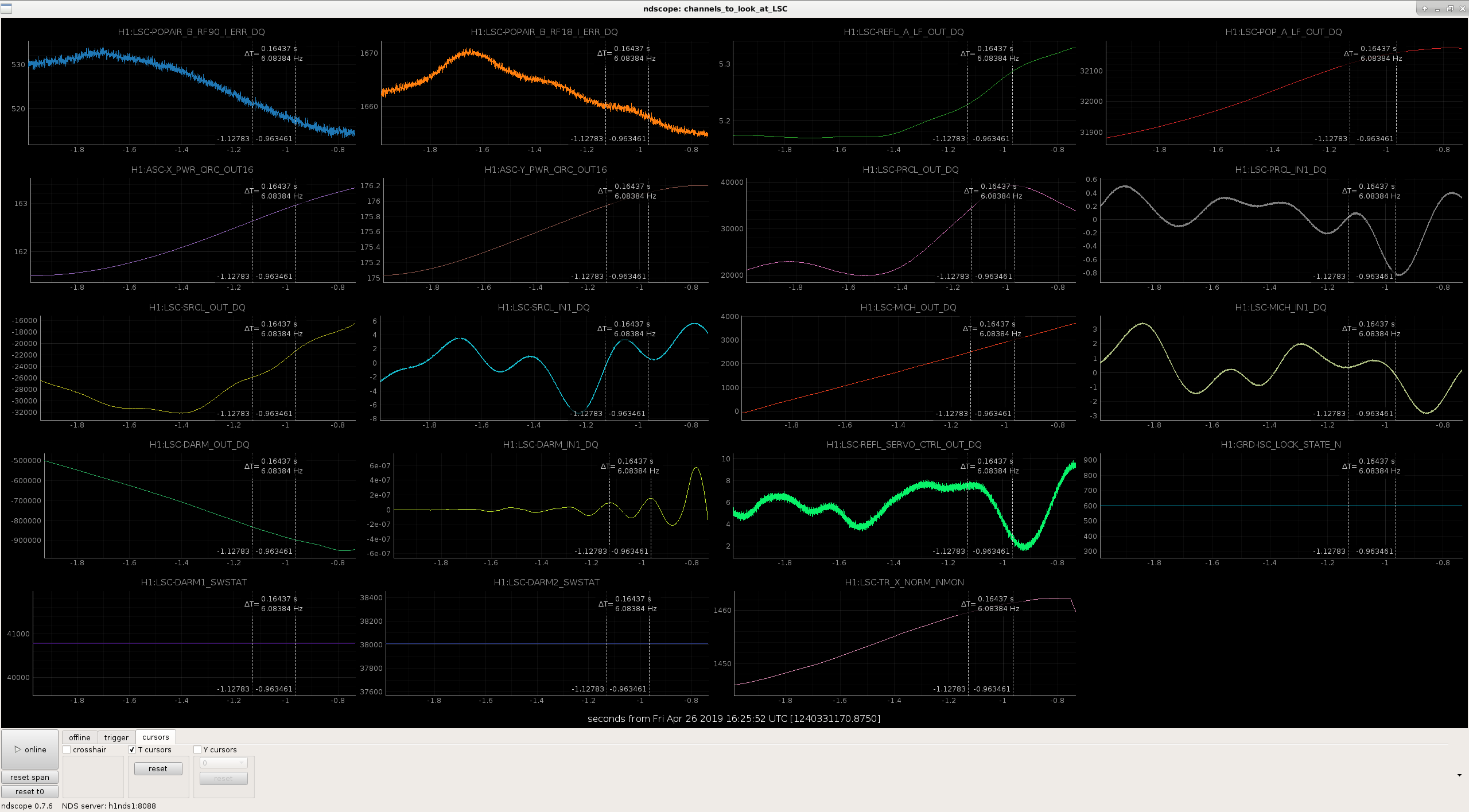This screenshot has height=812, width=1469.
Task: Click the H1:LSC-TR_X_NORM_INMON title
Action: [904, 582]
